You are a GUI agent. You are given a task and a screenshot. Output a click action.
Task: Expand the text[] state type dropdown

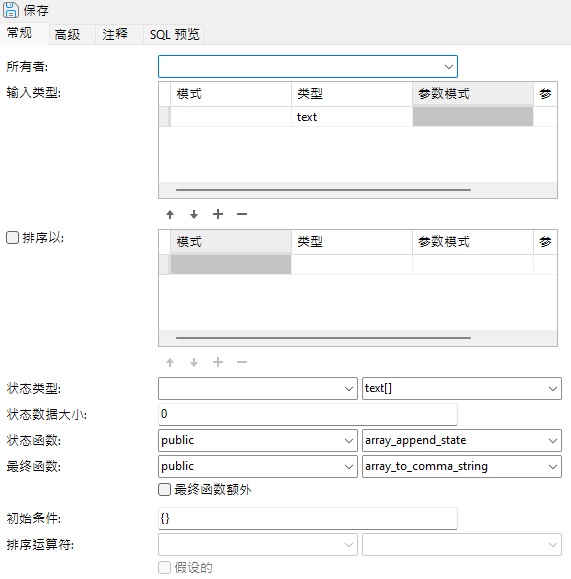462,388
